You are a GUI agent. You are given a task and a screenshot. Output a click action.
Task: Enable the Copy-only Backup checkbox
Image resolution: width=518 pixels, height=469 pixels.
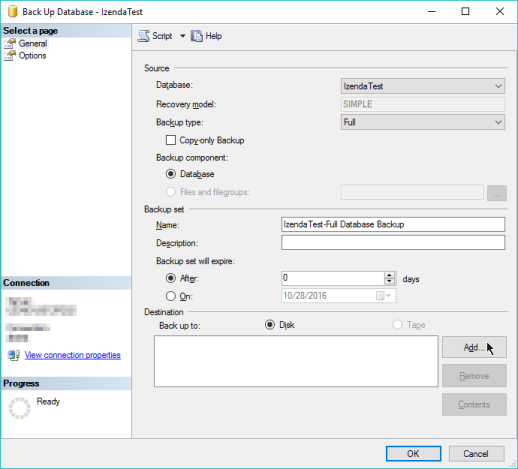pos(171,140)
